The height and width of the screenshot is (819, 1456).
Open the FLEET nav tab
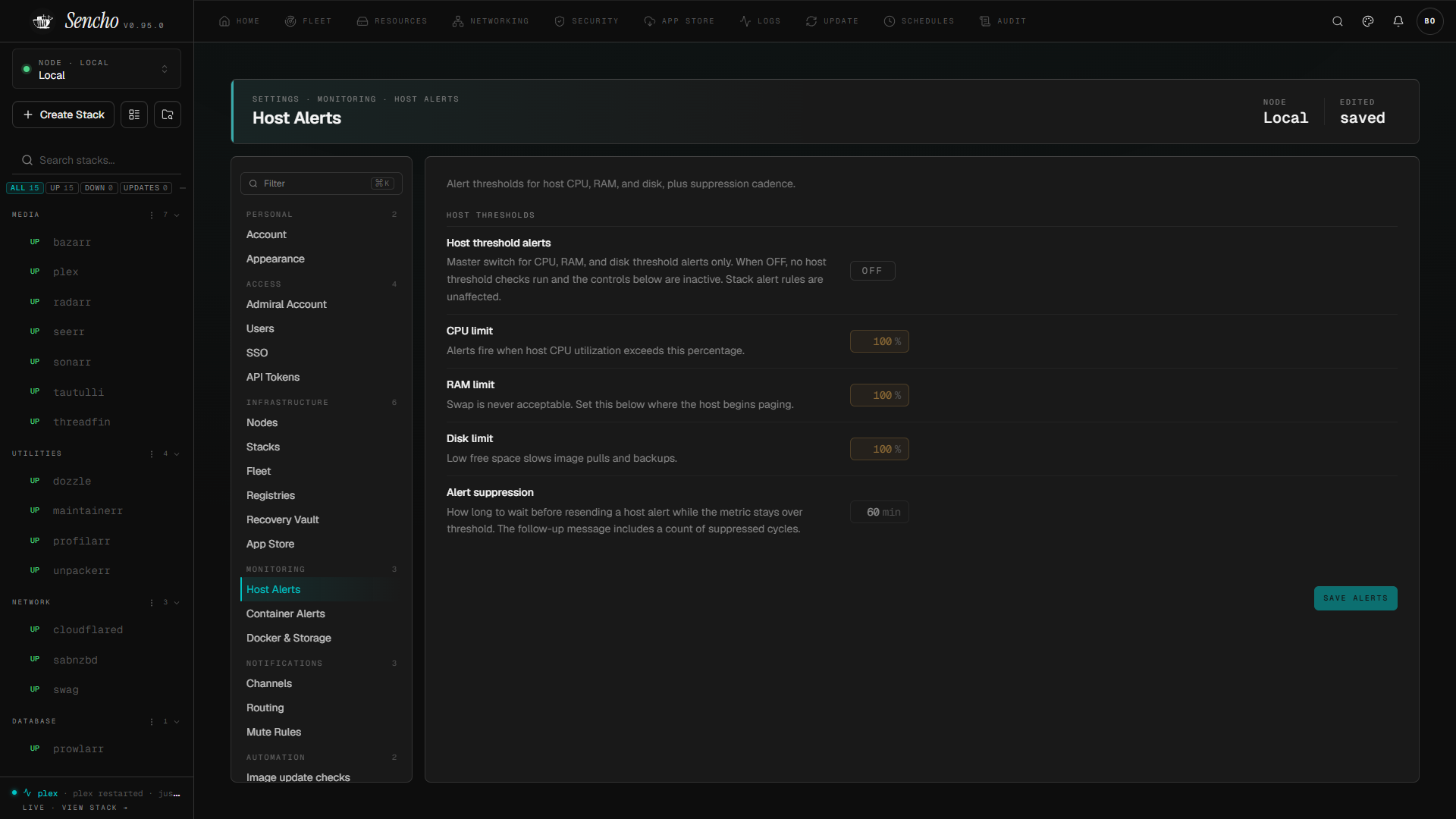coord(308,21)
